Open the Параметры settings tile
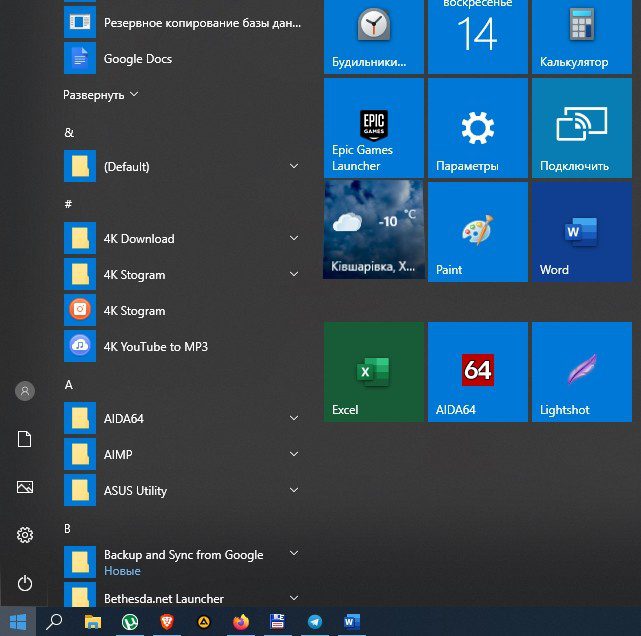 pyautogui.click(x=477, y=128)
